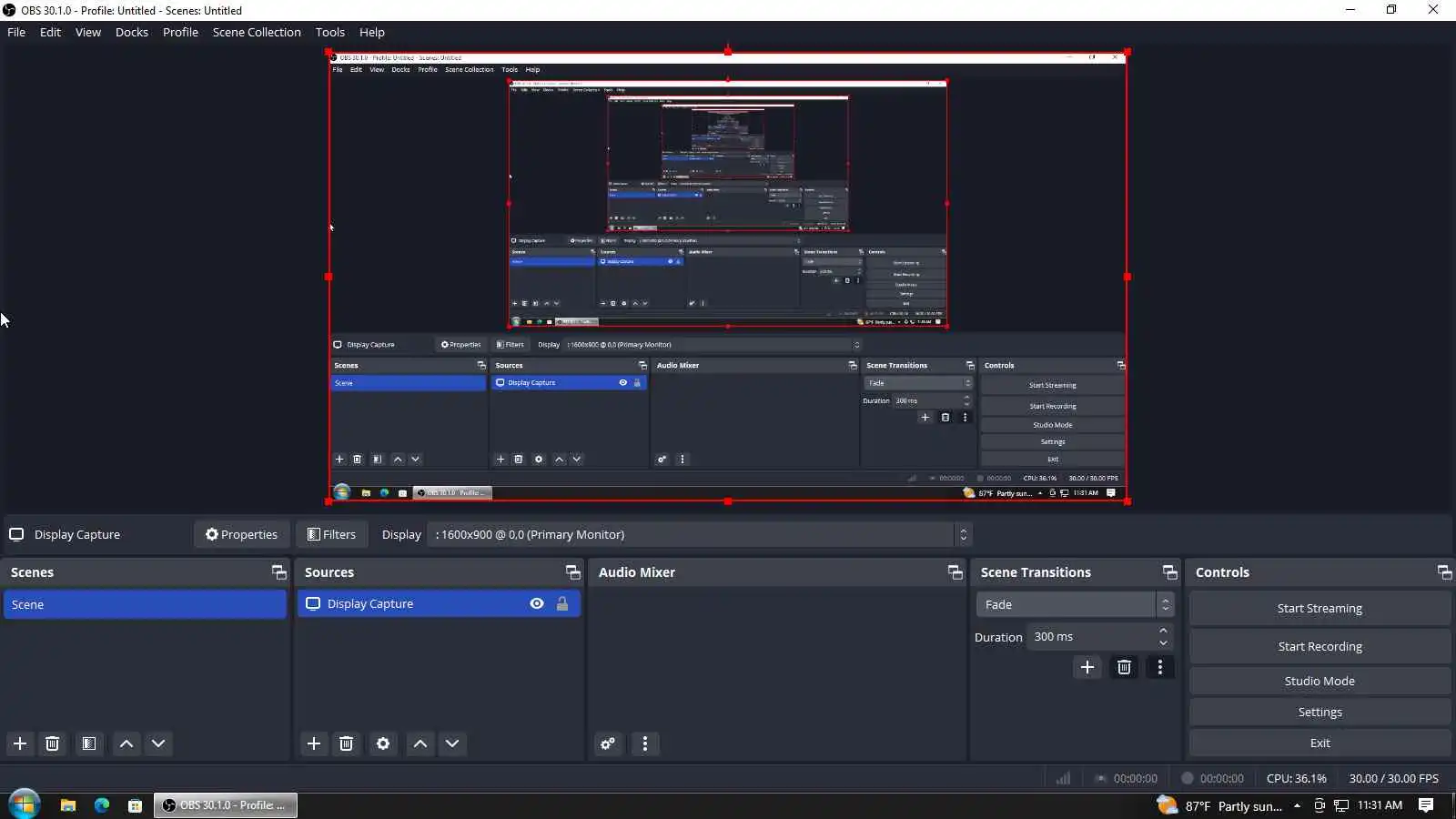Show hidden system tray icons
Image resolution: width=1456 pixels, height=819 pixels.
coord(1297,805)
